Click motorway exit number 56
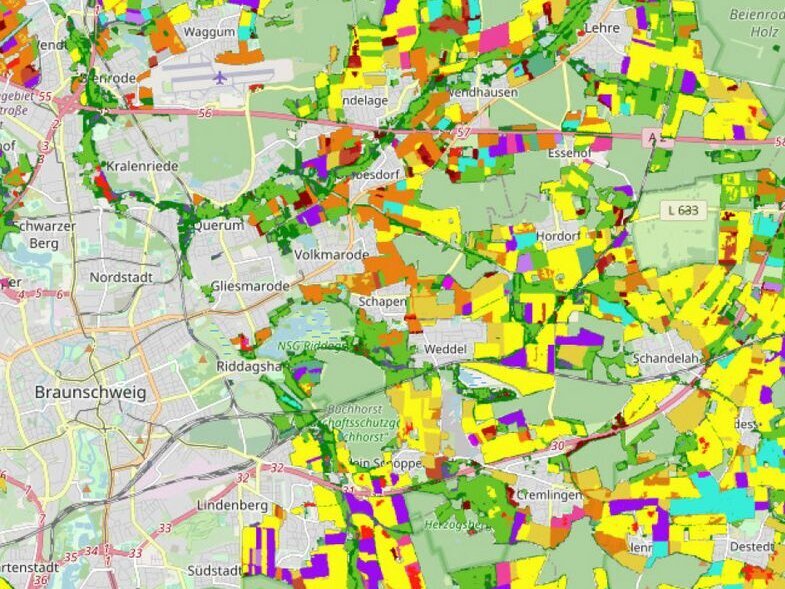Screen dimensions: 785x589 click(x=206, y=114)
